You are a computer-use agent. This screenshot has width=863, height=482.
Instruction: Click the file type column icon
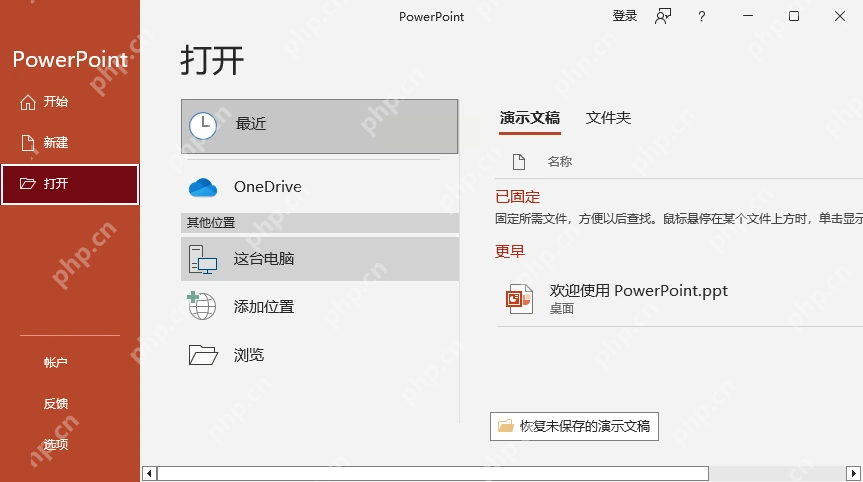[x=518, y=162]
